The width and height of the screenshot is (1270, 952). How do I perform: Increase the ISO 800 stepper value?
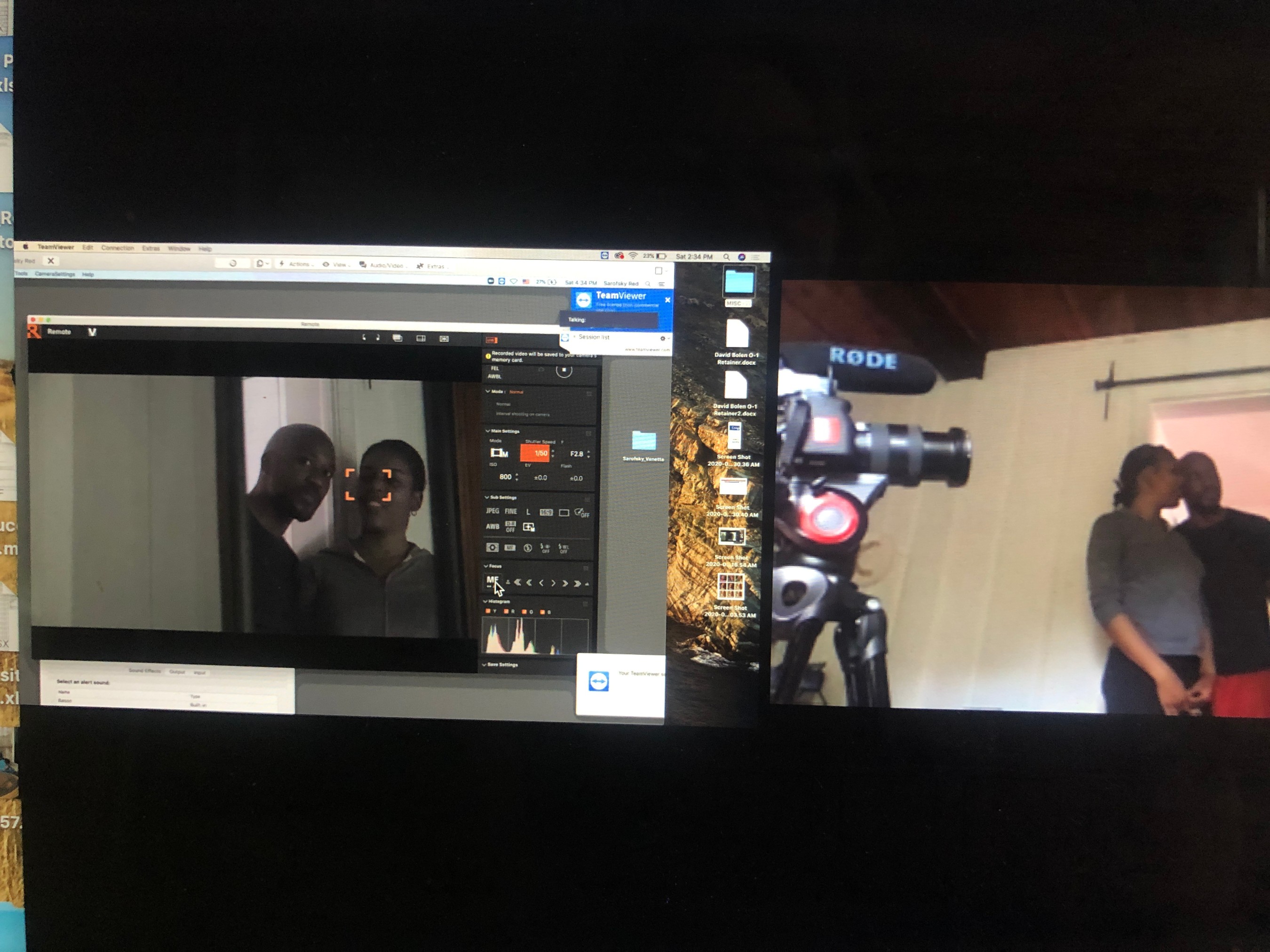click(x=517, y=474)
